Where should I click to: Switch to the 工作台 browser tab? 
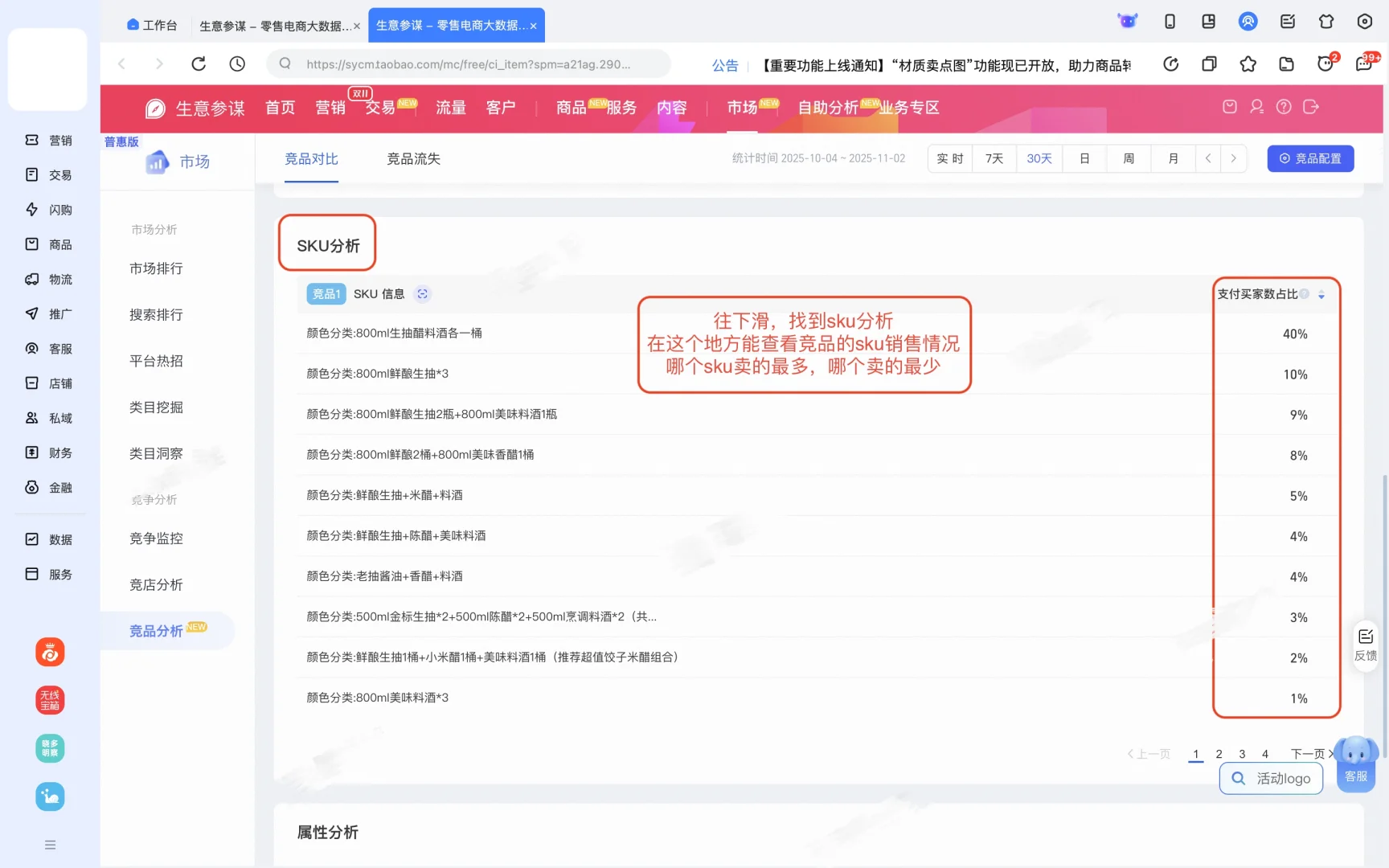[x=152, y=26]
